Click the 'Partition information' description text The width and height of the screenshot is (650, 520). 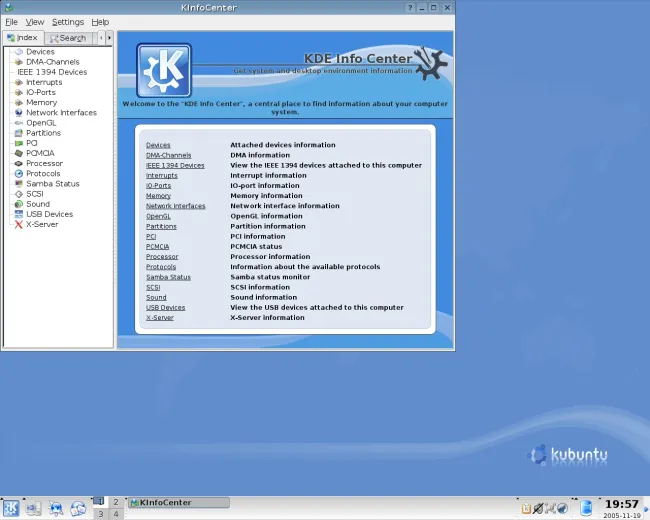pyautogui.click(x=268, y=226)
